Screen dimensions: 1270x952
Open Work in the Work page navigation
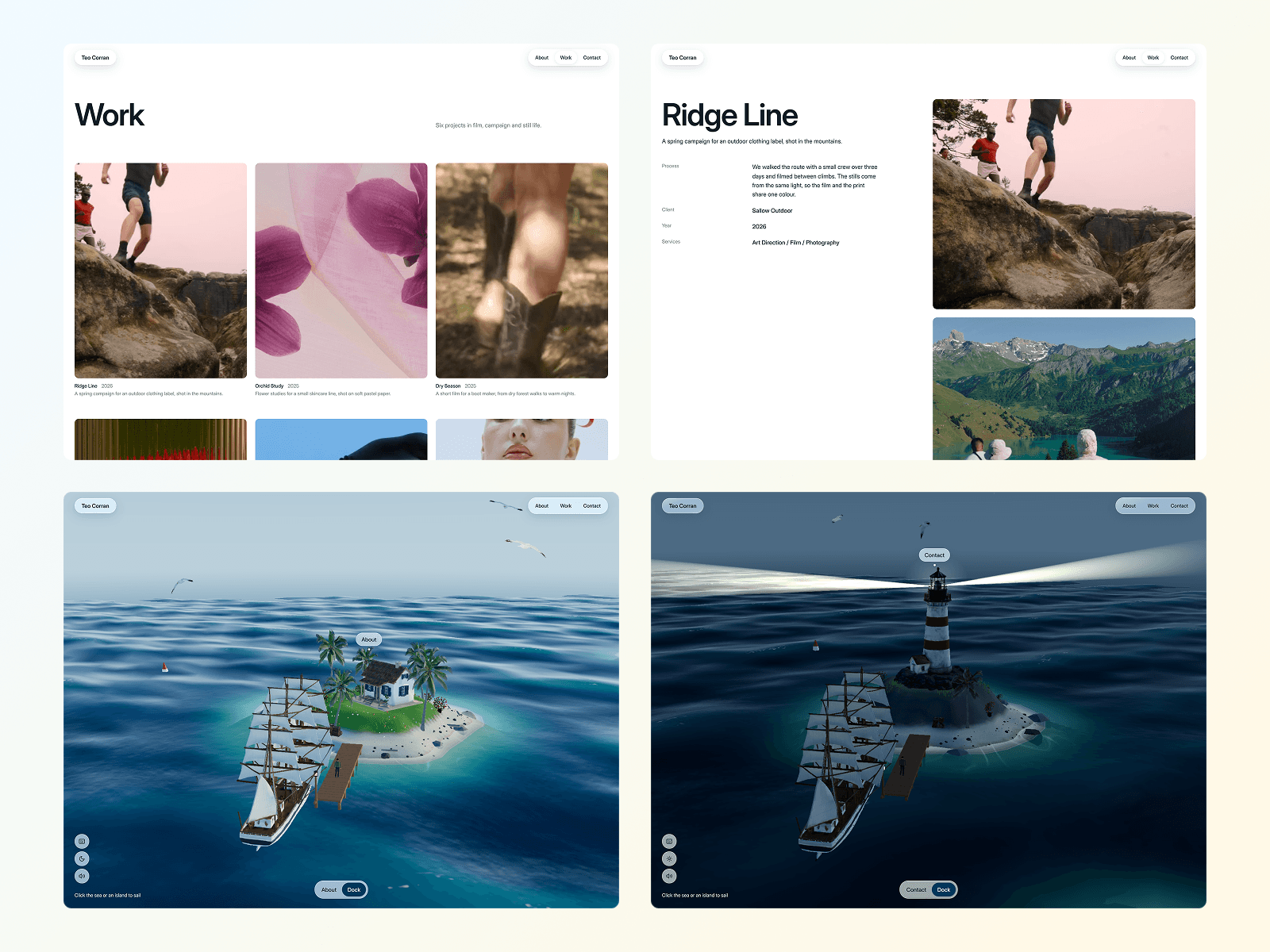click(566, 58)
